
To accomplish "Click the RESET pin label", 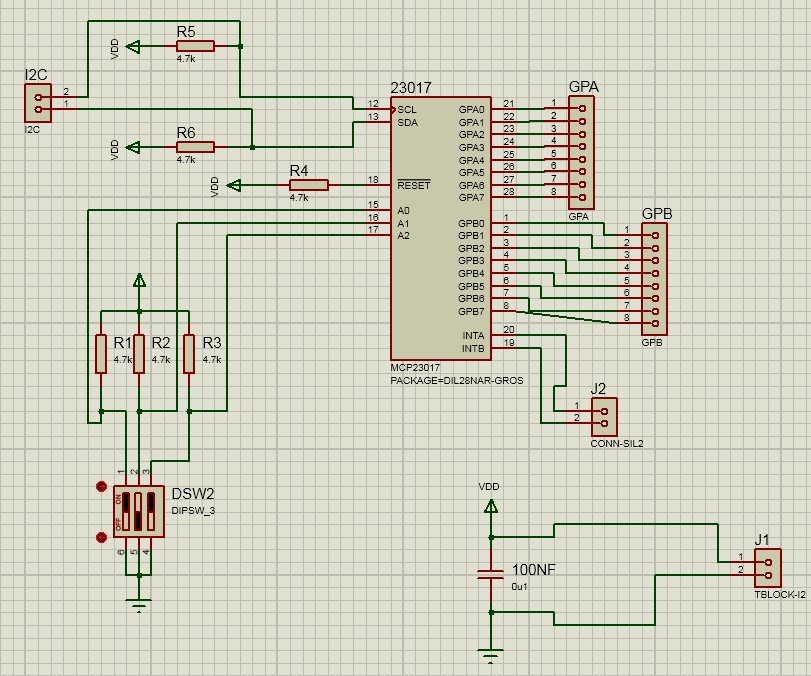I will point(414,185).
